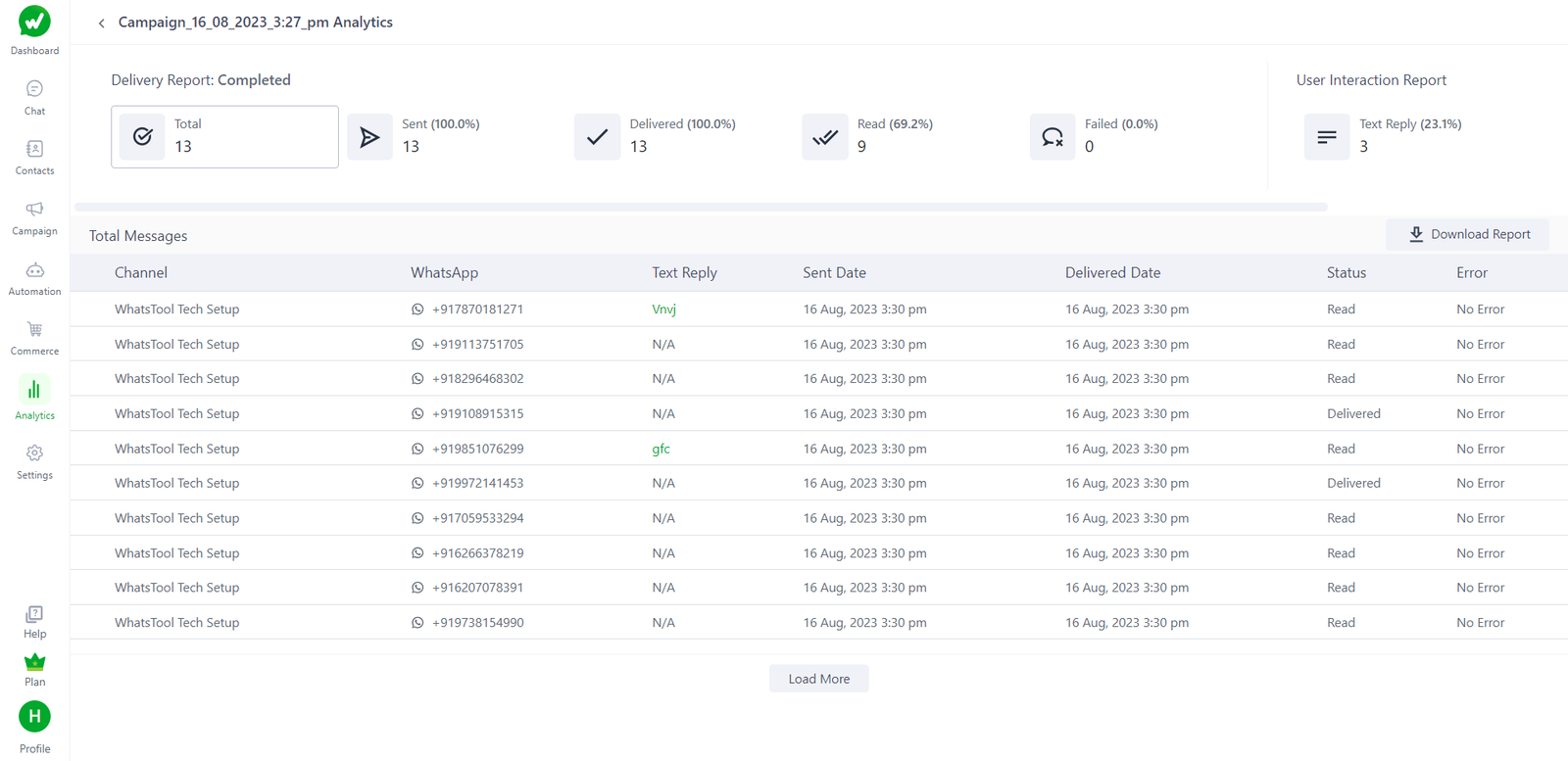Click the Status column header
This screenshot has height=761, width=1568.
[1346, 273]
